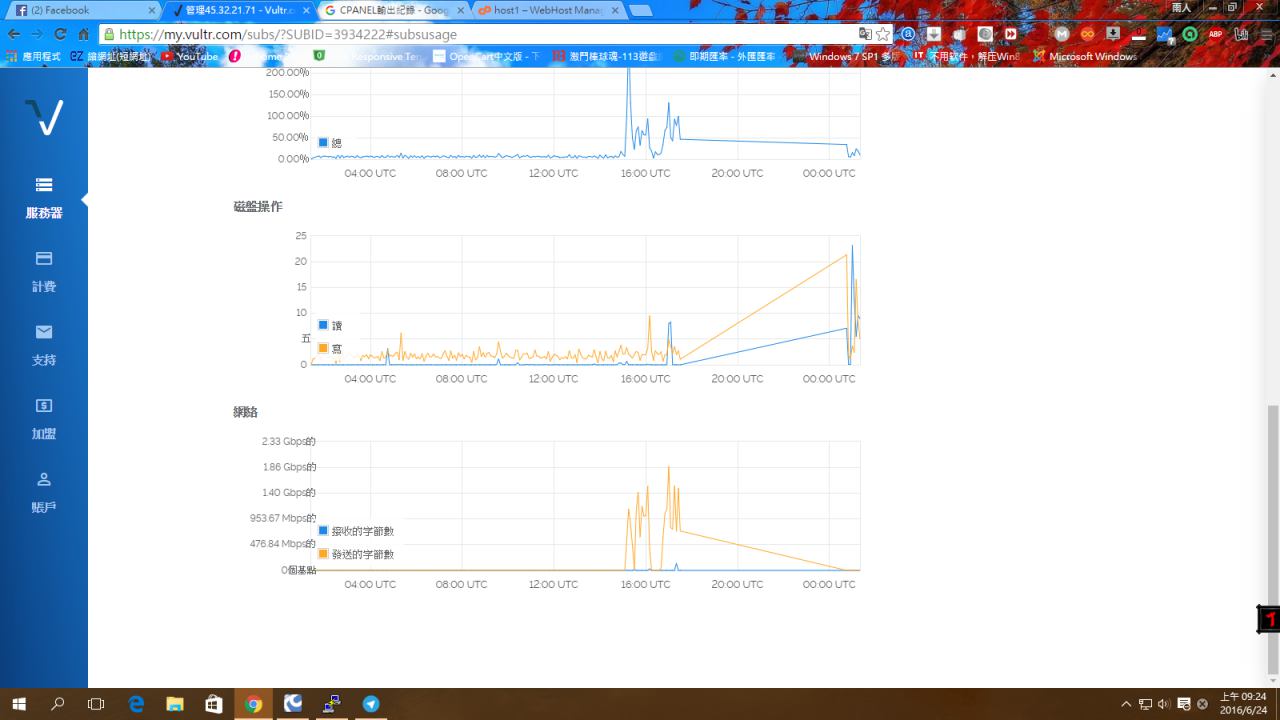Close the host1 WebHost Manager tab
The image size is (1280, 720).
point(613,10)
